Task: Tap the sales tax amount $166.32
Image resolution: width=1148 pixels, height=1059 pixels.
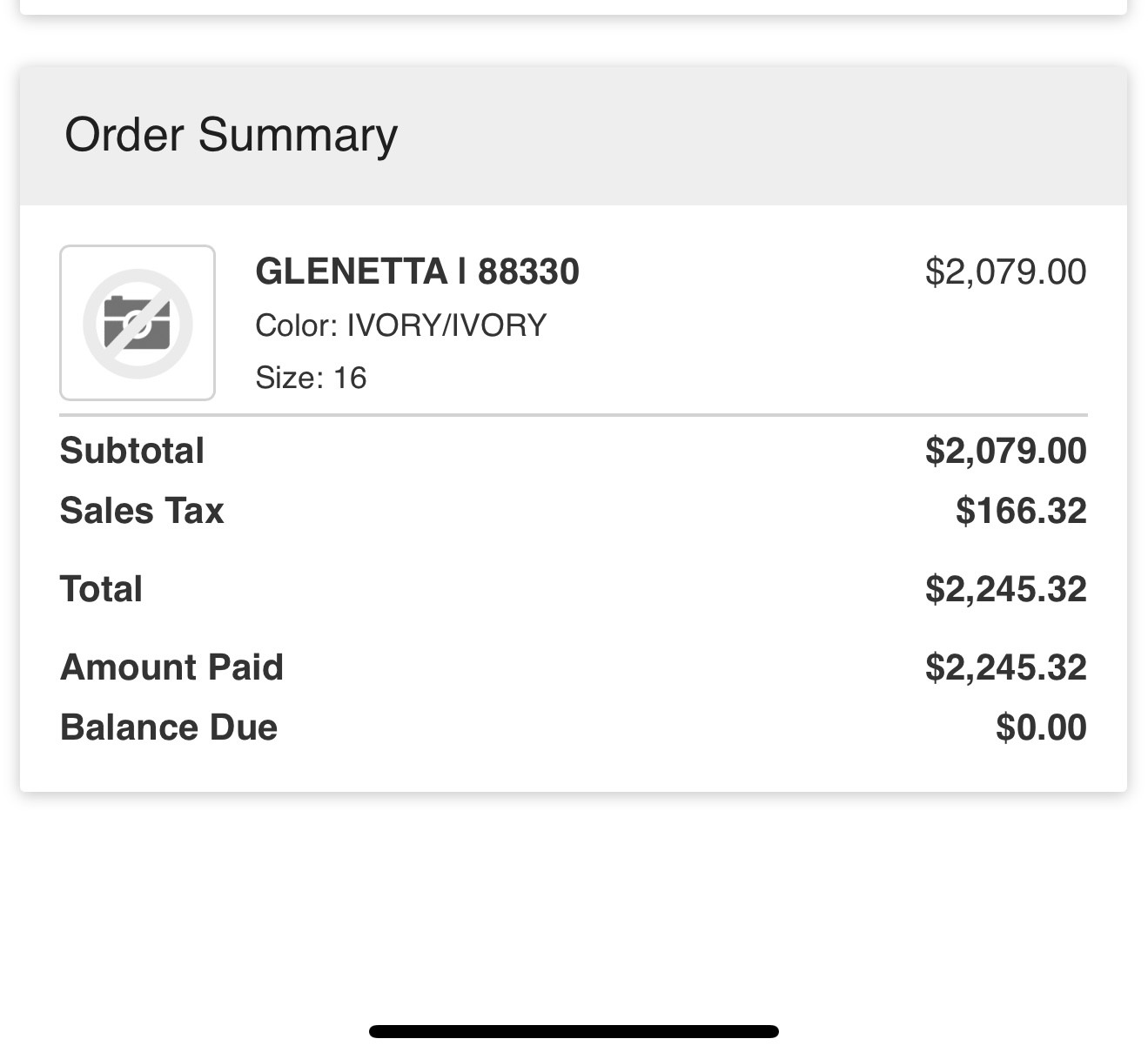Action: 1020,511
